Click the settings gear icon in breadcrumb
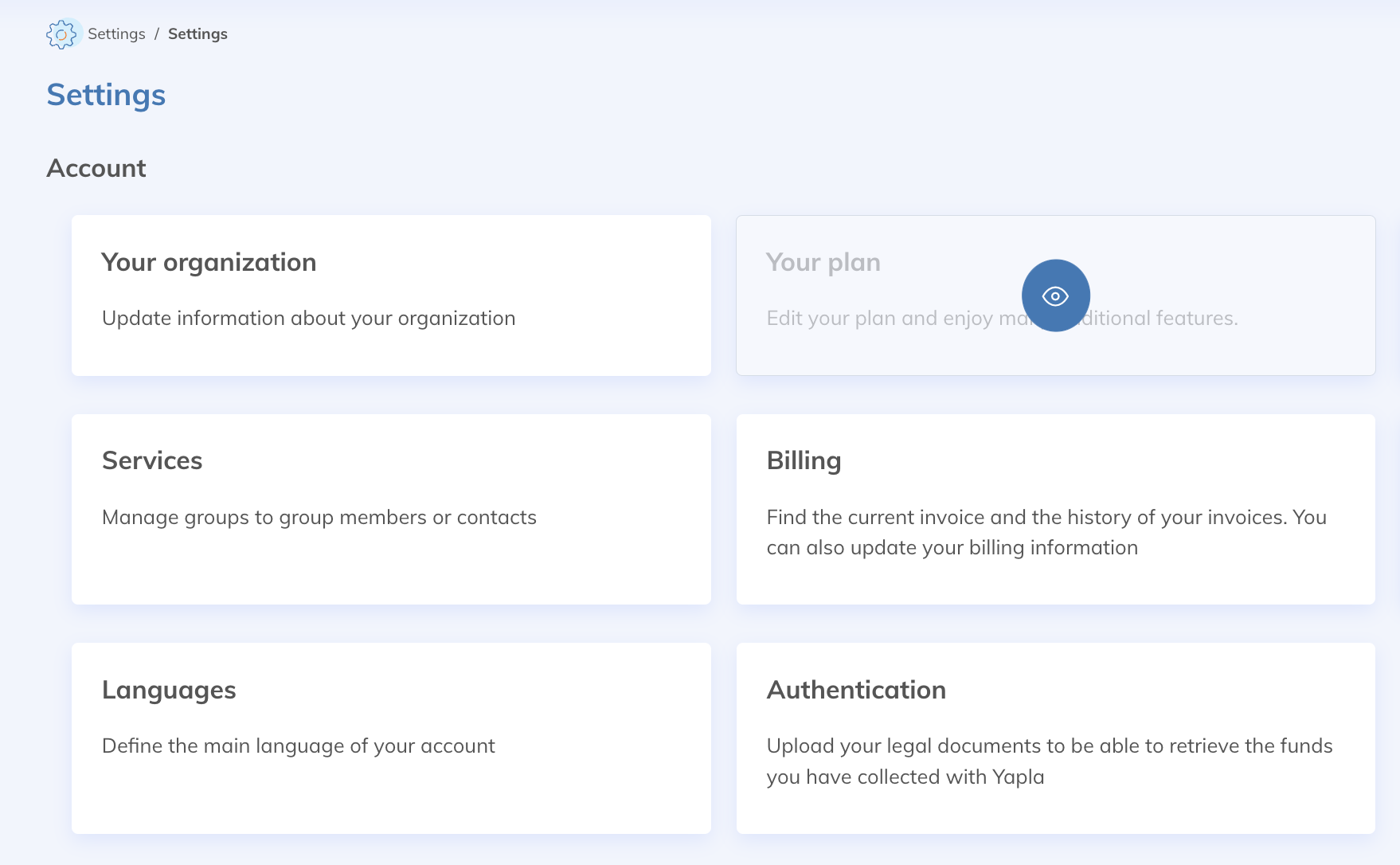 (61, 34)
